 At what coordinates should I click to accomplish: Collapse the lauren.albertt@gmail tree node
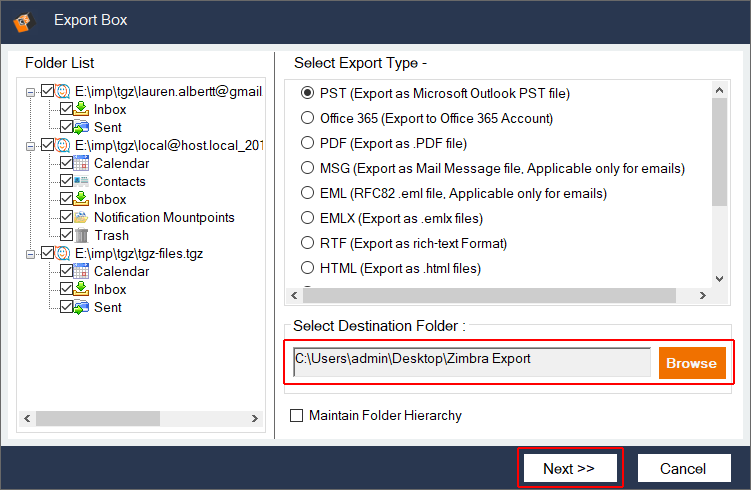(31, 92)
